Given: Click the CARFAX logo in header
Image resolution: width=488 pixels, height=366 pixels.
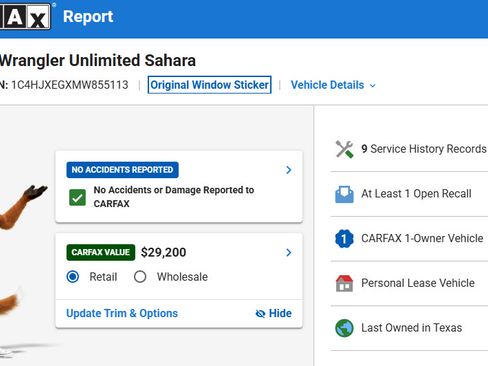Looking at the screenshot, I should pos(25,16).
